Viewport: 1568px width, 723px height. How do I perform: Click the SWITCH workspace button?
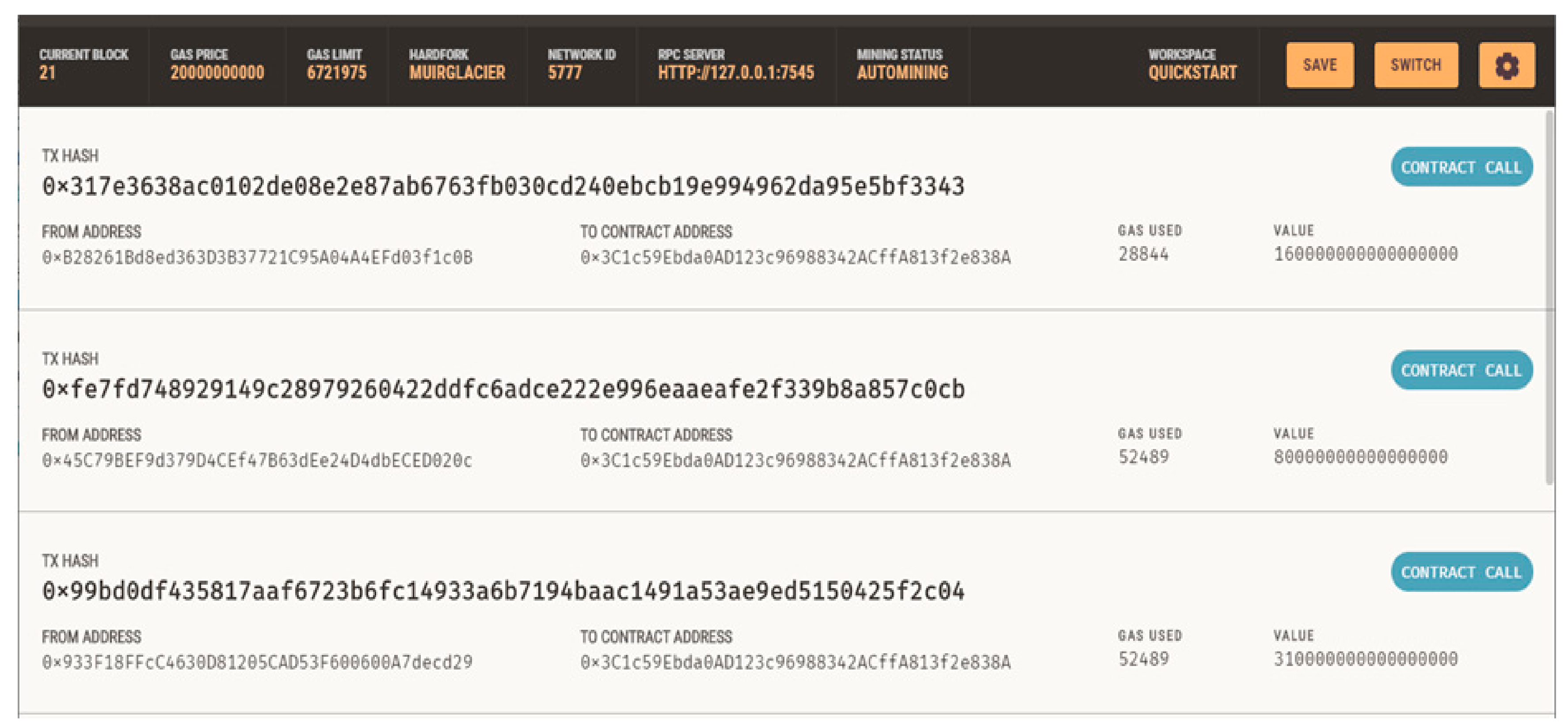(1415, 65)
